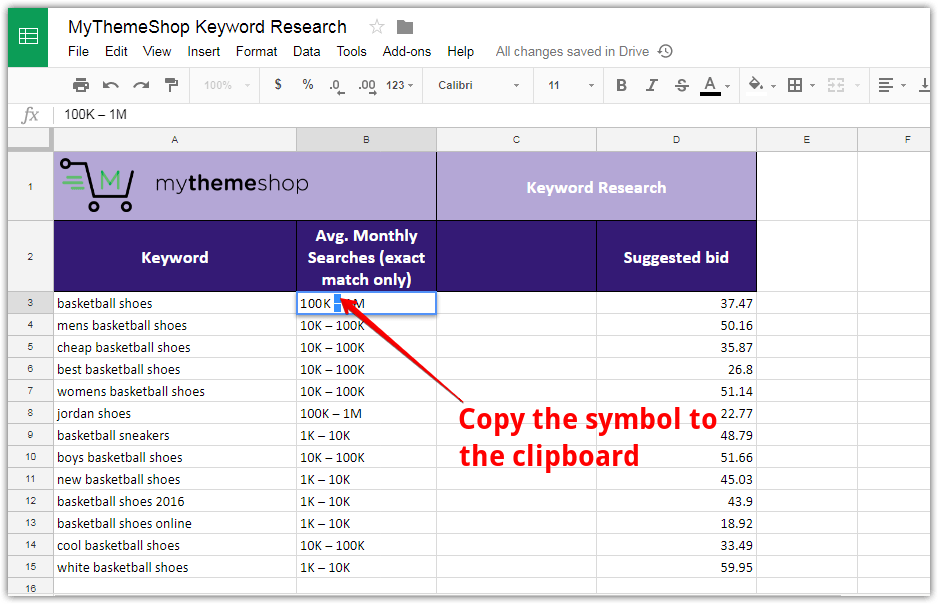Select suggested bid cell 59.95

tap(676, 567)
